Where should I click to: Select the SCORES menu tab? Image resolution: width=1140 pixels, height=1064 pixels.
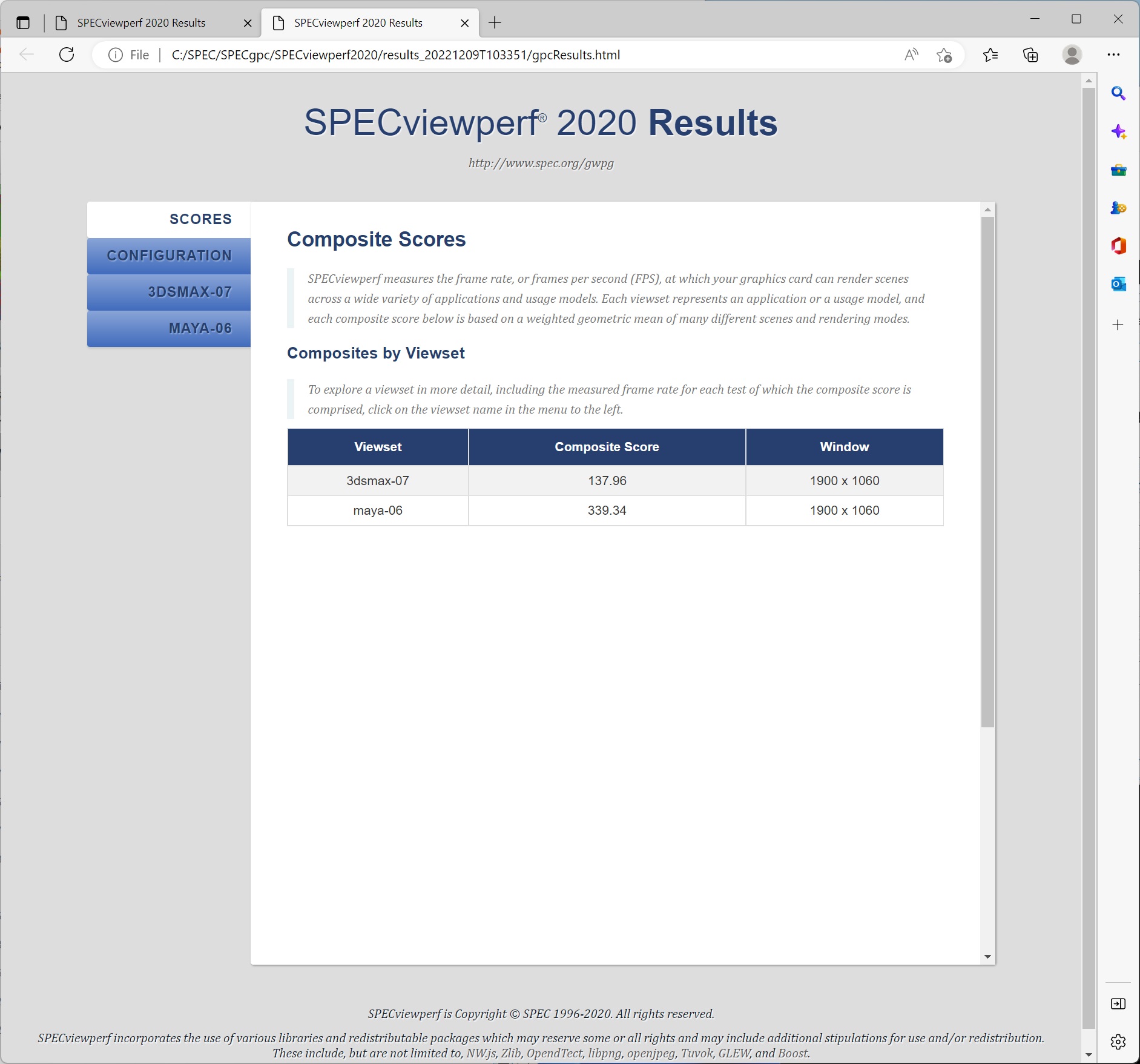169,219
